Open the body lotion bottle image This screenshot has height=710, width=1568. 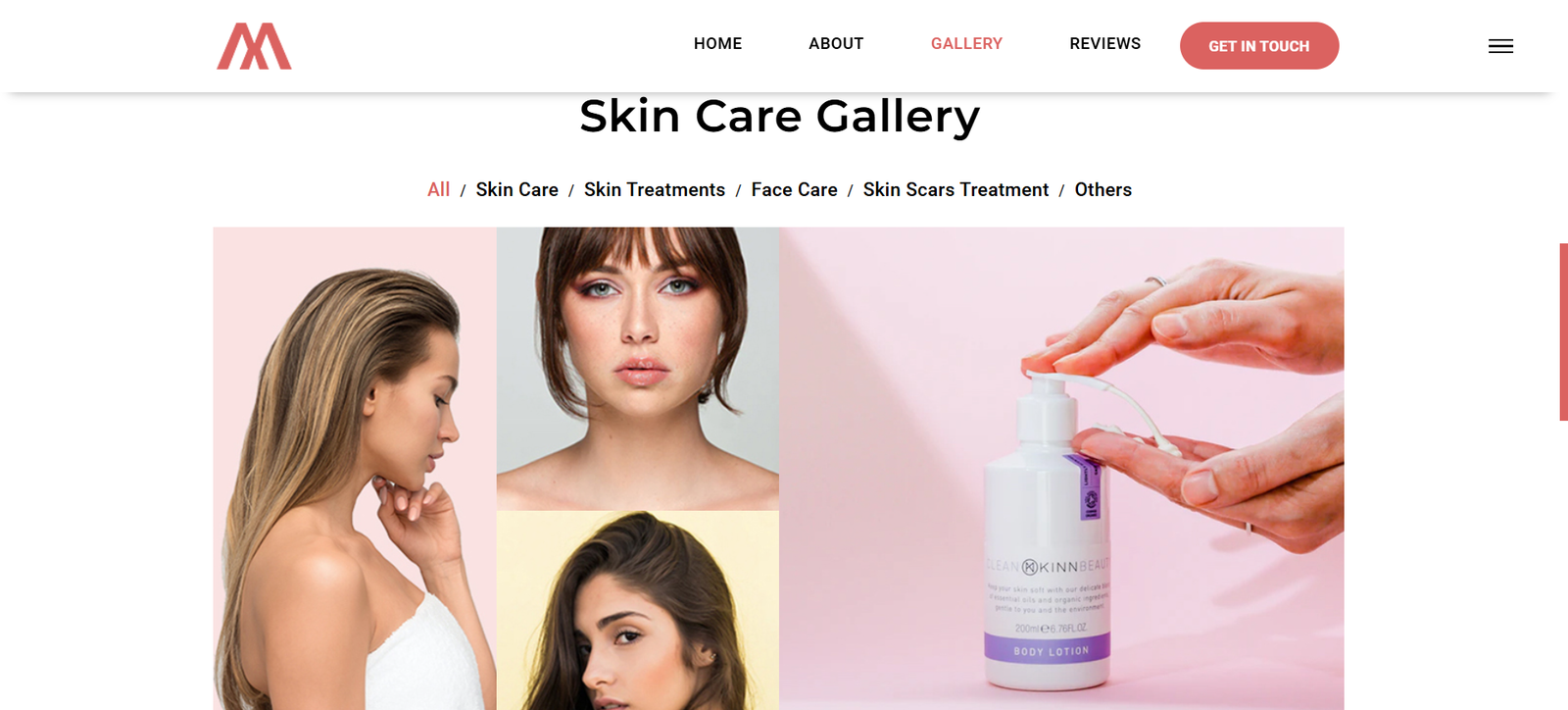(1062, 469)
